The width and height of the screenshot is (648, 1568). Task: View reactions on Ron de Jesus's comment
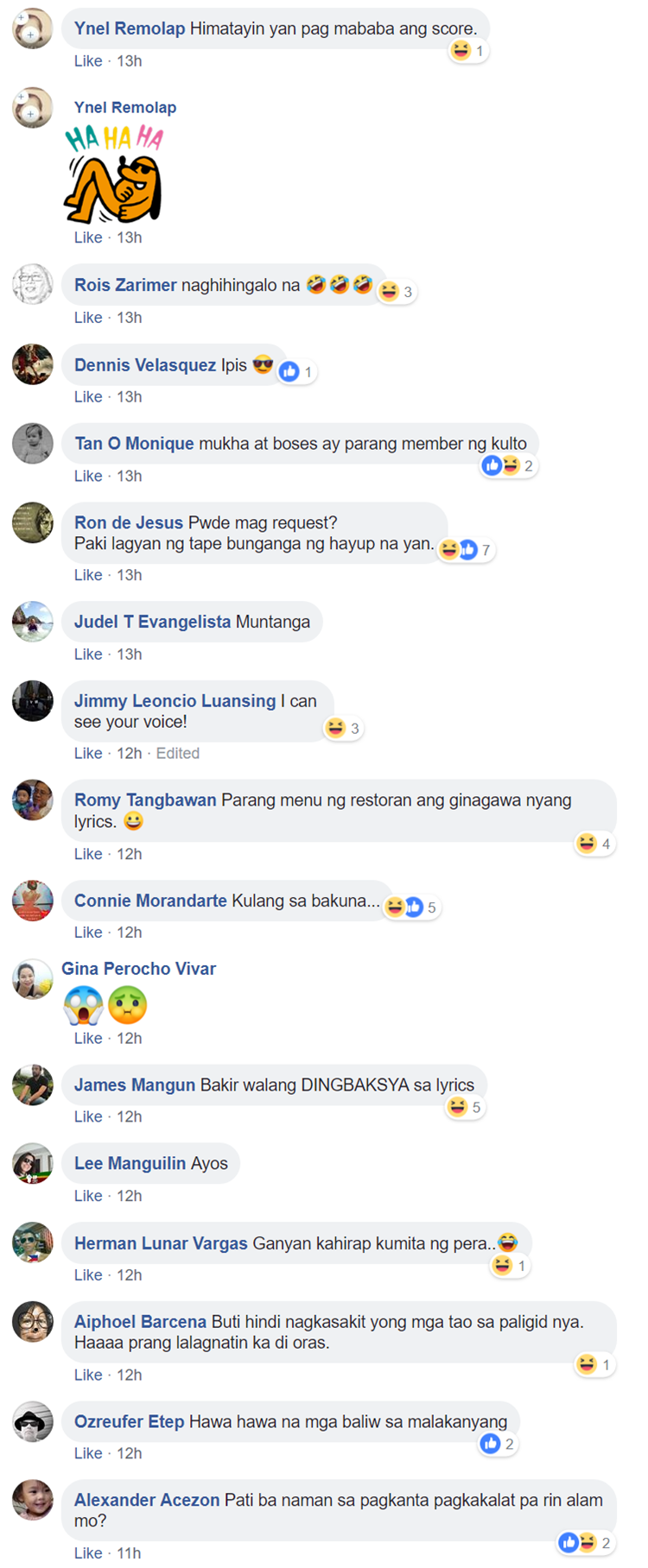[x=466, y=550]
